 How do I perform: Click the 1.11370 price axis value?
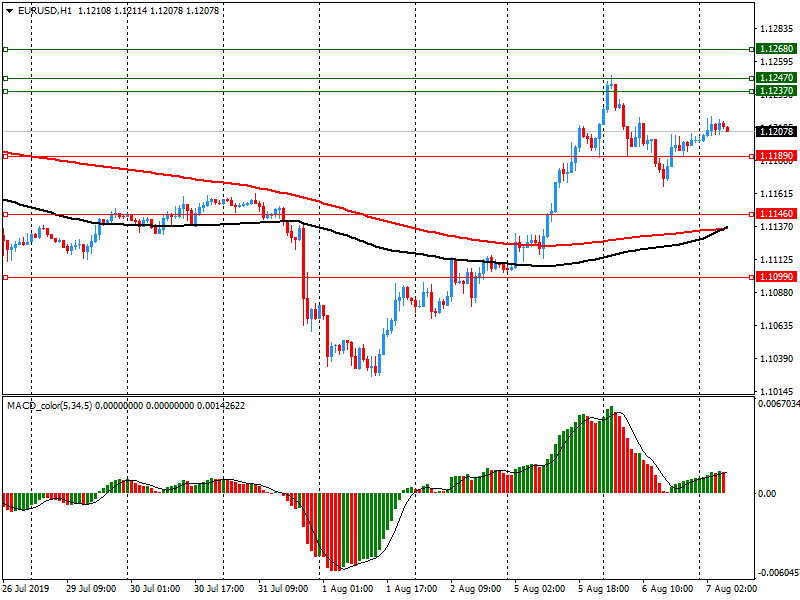pos(777,227)
